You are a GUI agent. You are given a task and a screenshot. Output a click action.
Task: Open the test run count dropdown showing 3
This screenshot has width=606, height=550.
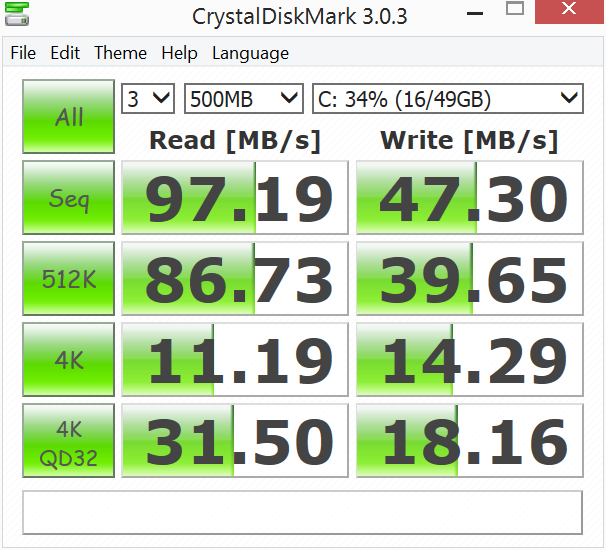click(x=148, y=99)
